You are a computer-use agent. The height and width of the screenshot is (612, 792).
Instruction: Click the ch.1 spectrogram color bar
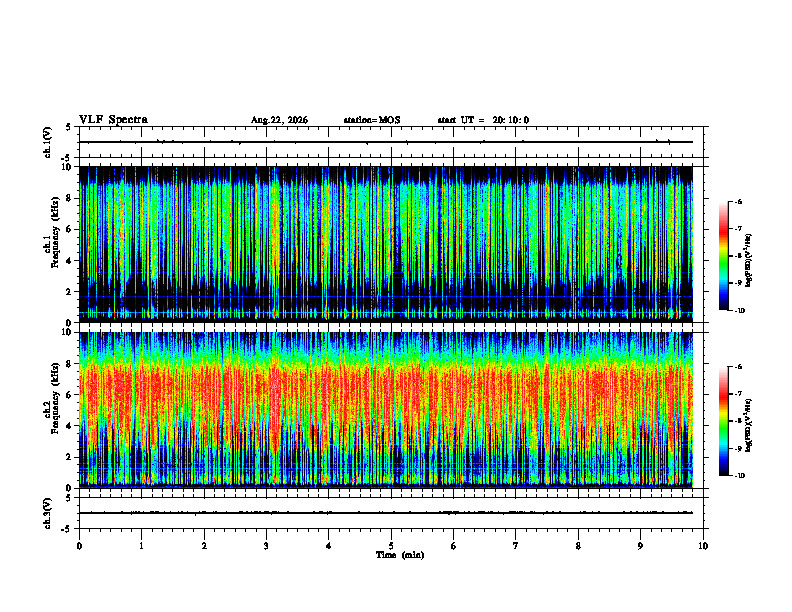pyautogui.click(x=723, y=256)
